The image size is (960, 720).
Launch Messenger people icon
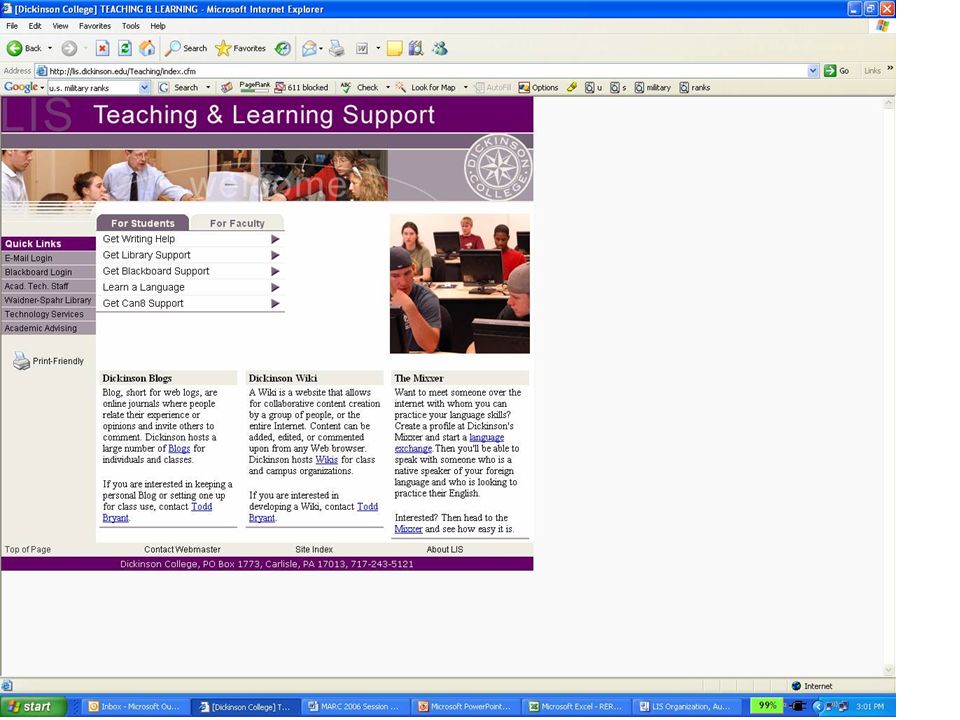point(440,48)
